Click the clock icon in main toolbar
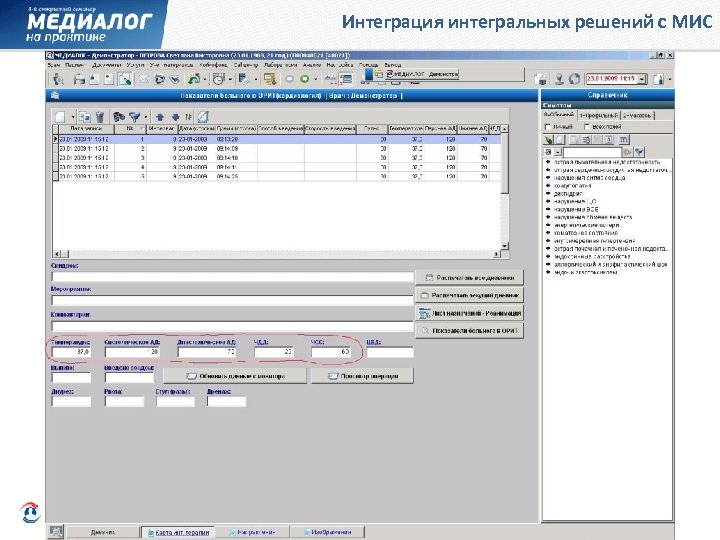720x540 pixels. 219,79
